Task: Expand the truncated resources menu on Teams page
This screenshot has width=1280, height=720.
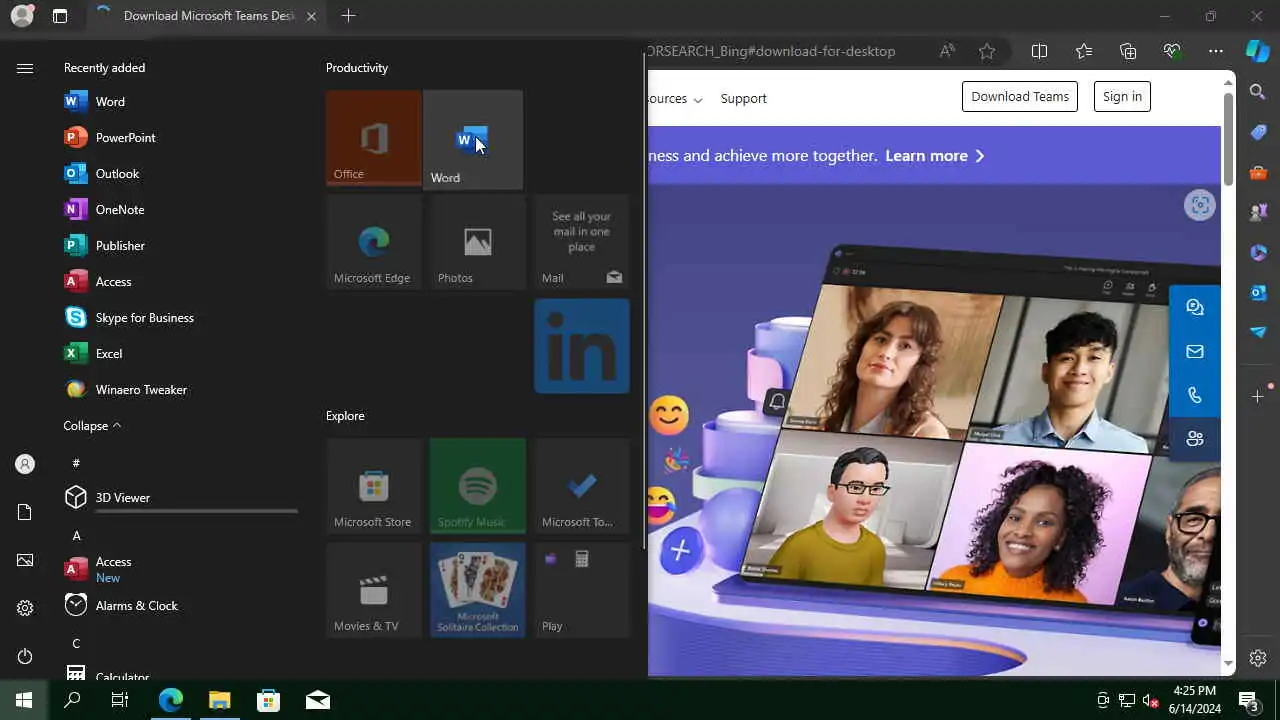Action: point(675,99)
